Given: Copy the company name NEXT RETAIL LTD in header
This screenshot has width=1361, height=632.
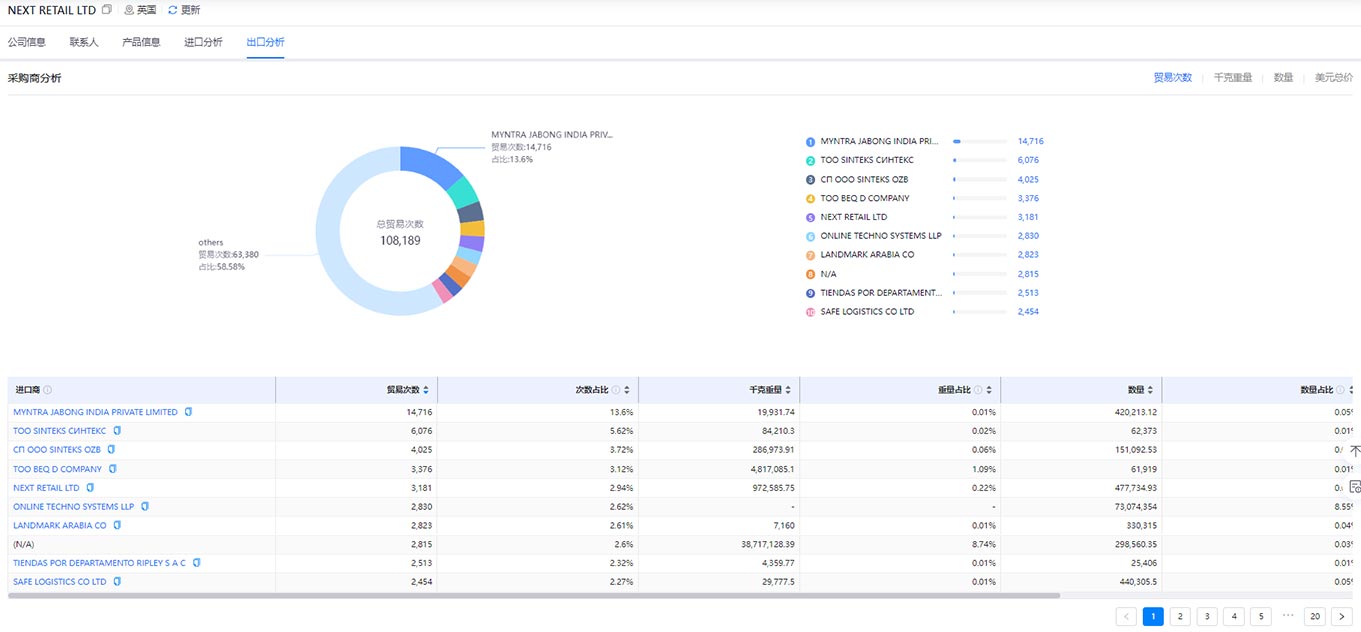Looking at the screenshot, I should tap(107, 10).
